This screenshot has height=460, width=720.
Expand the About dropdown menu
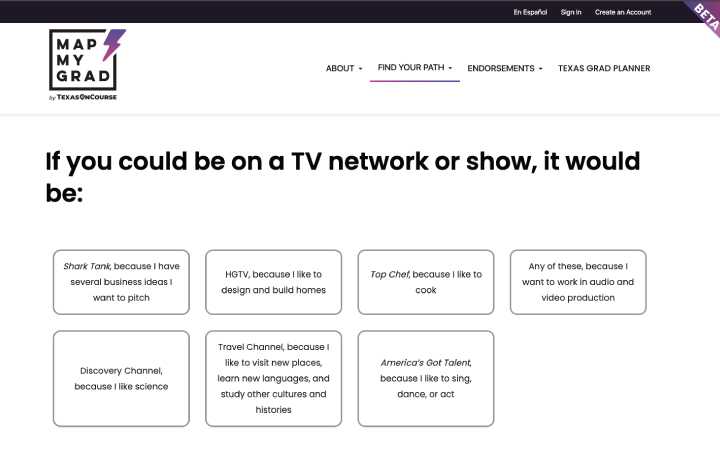344,69
